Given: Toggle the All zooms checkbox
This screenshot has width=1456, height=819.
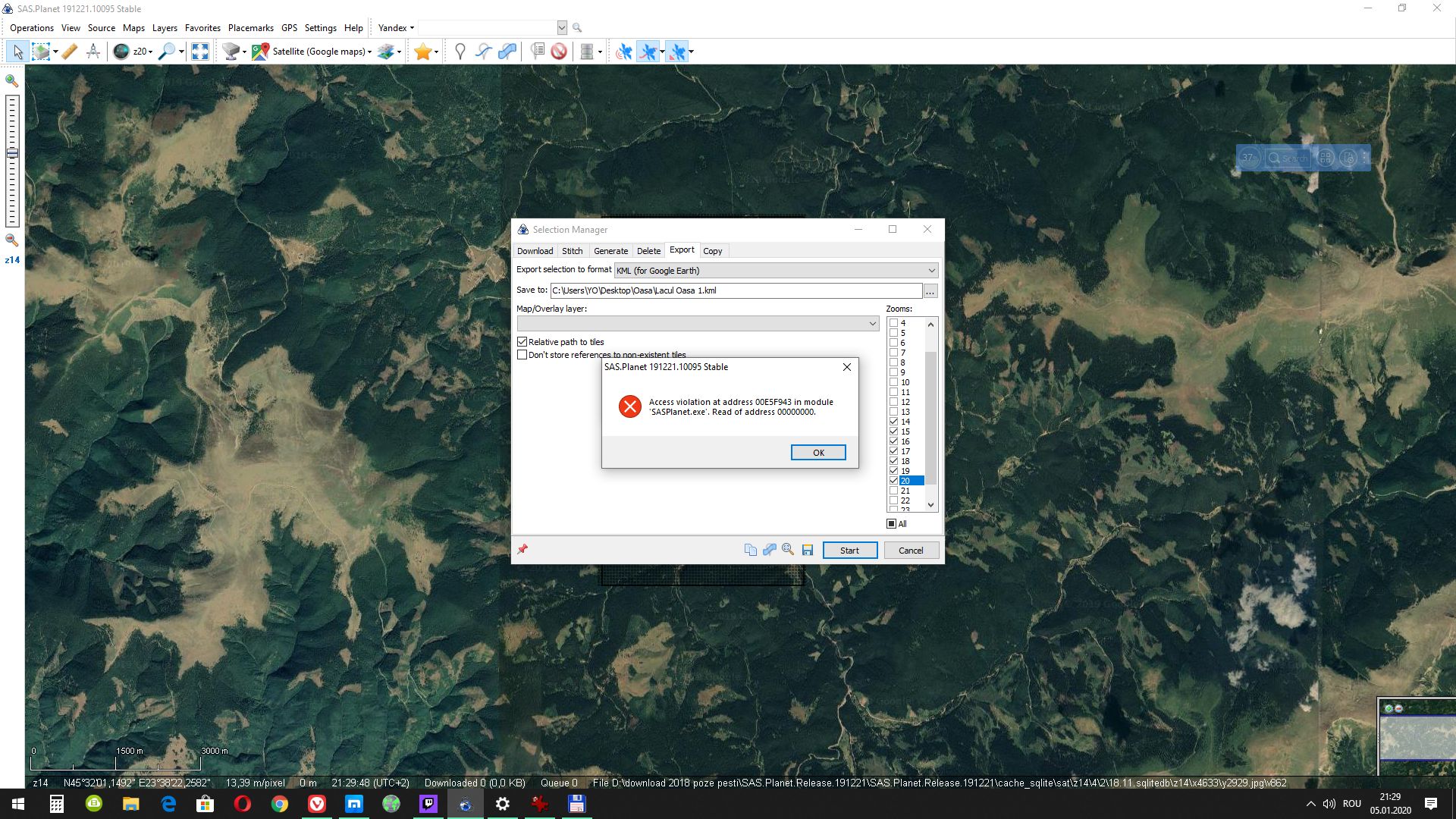Looking at the screenshot, I should 892,524.
